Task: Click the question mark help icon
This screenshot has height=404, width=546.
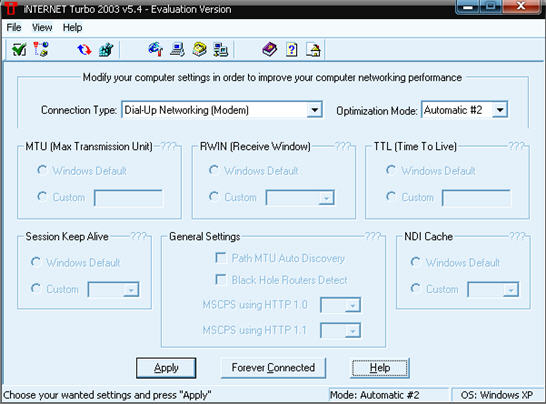Action: tap(292, 49)
